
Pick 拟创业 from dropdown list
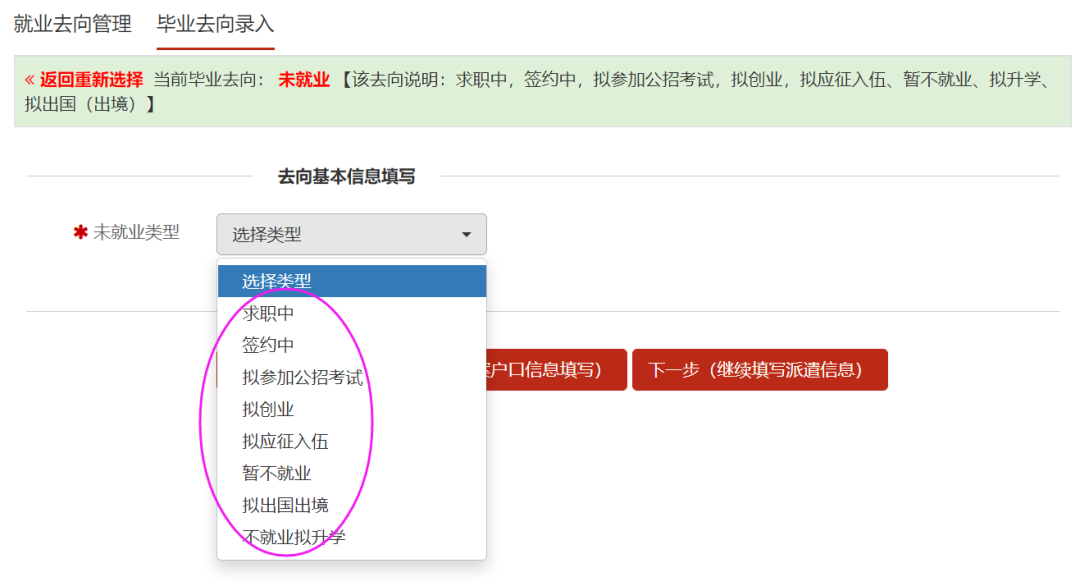coord(352,409)
